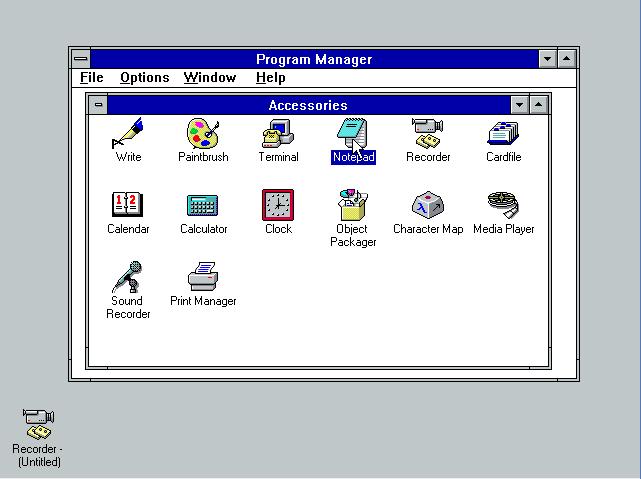641x479 pixels.
Task: Click the Accessories title bar
Action: pyautogui.click(x=309, y=105)
